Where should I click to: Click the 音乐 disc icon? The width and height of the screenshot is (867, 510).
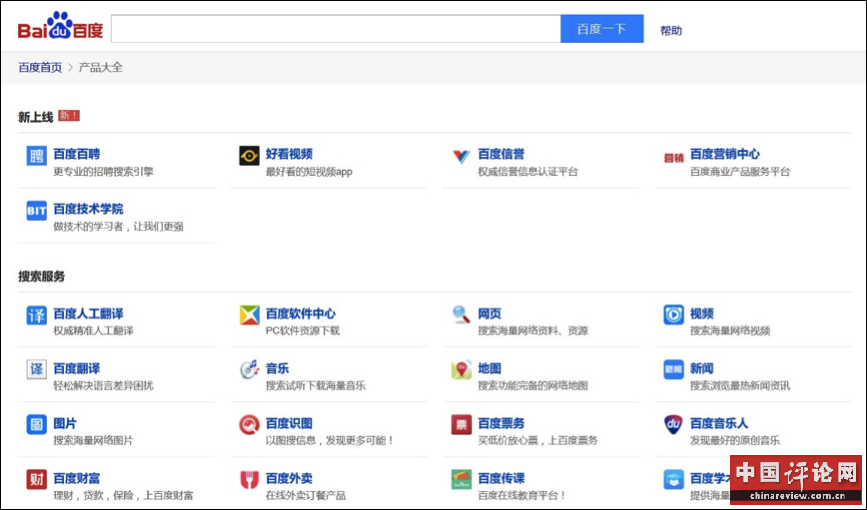coord(249,370)
